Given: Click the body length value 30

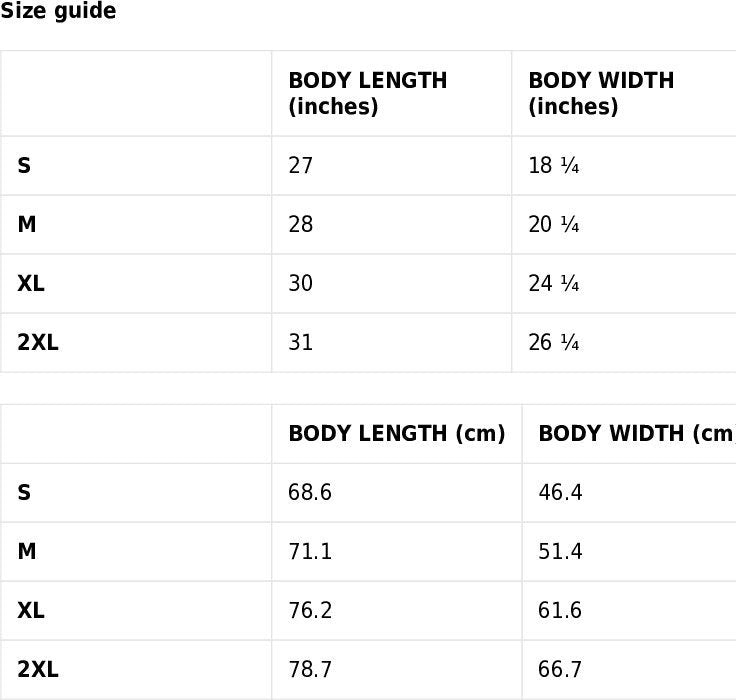Looking at the screenshot, I should [x=300, y=284].
